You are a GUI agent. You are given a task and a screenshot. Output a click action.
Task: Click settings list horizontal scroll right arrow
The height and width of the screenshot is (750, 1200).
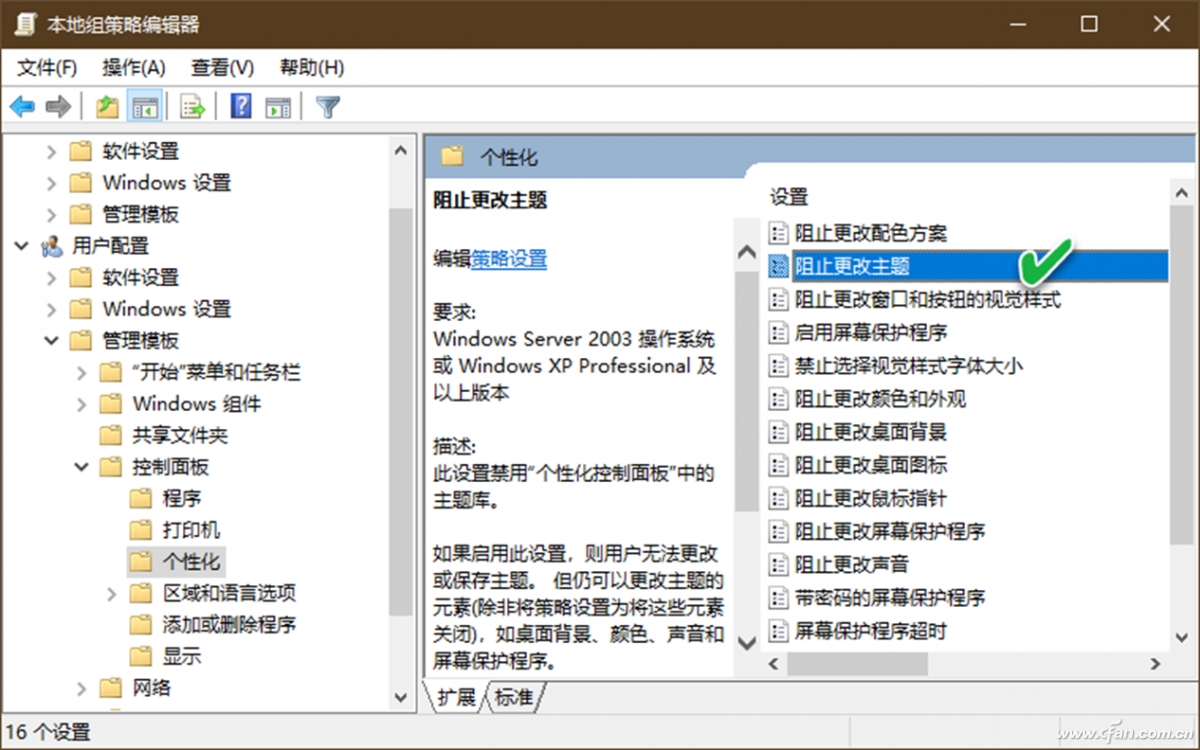[x=1155, y=663]
